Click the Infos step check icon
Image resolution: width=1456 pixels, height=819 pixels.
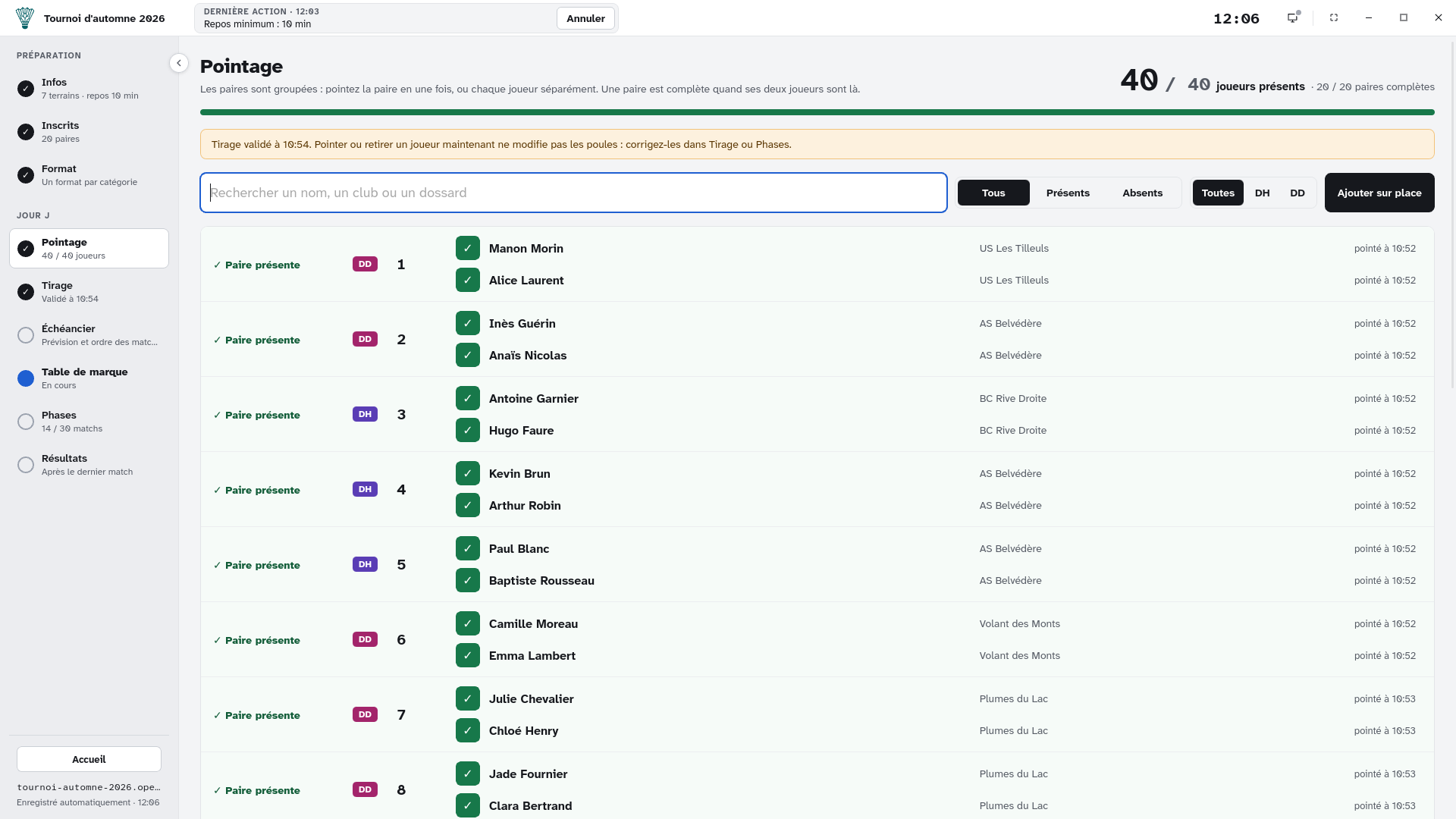(26, 89)
